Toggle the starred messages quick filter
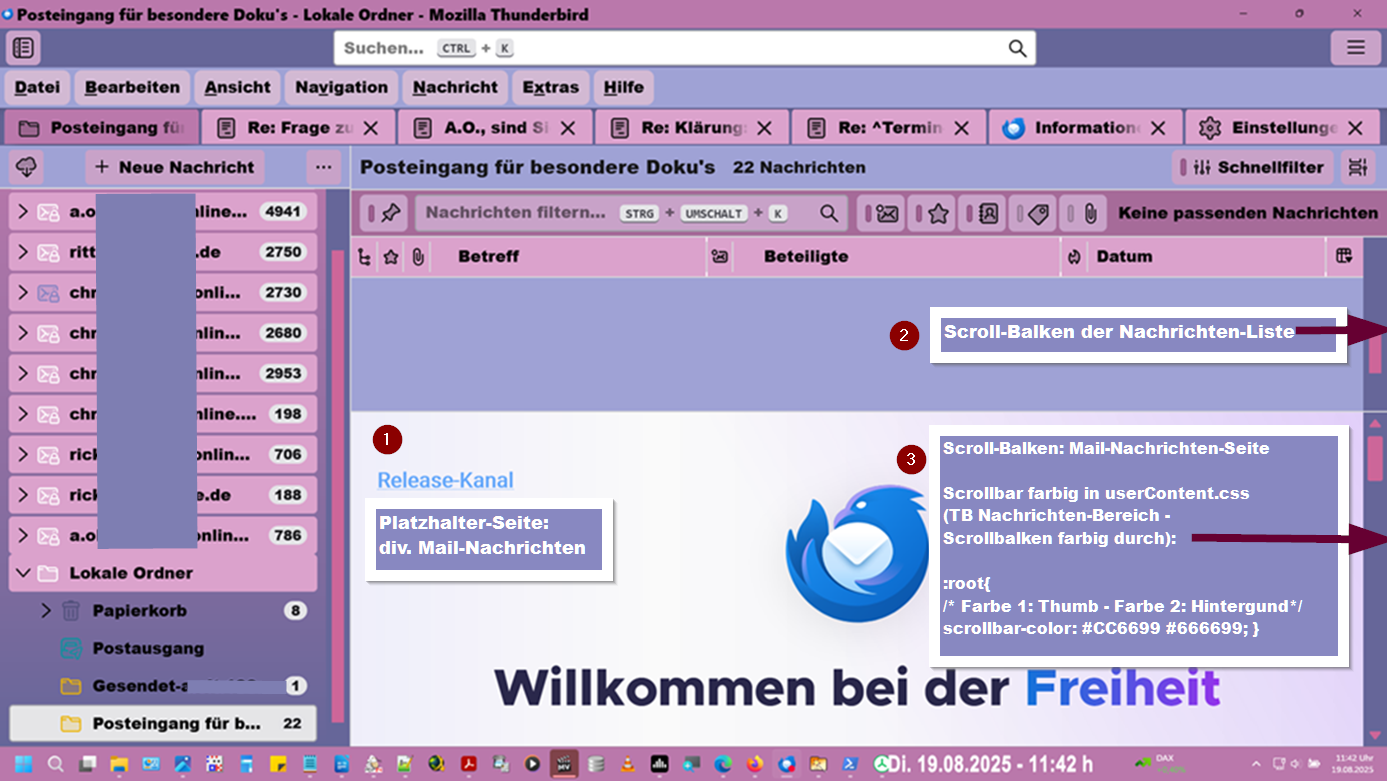The height and width of the screenshot is (781, 1387). 931,213
